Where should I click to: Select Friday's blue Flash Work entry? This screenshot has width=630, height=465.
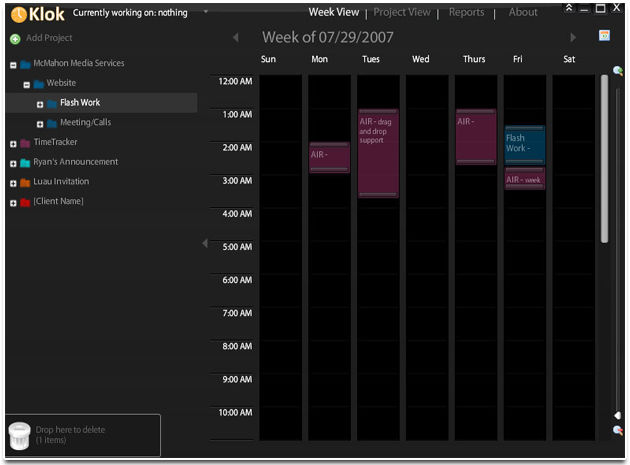point(525,145)
